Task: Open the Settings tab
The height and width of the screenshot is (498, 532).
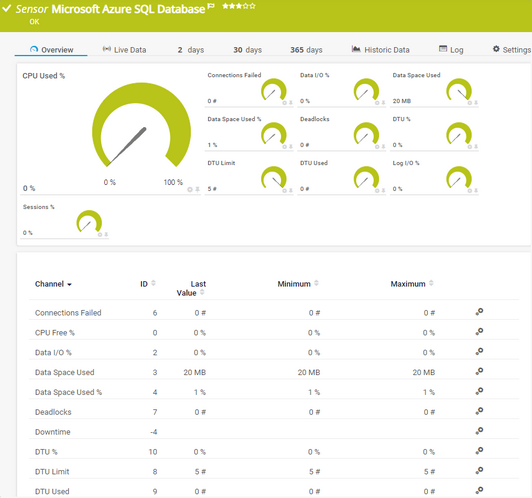Action: point(512,50)
